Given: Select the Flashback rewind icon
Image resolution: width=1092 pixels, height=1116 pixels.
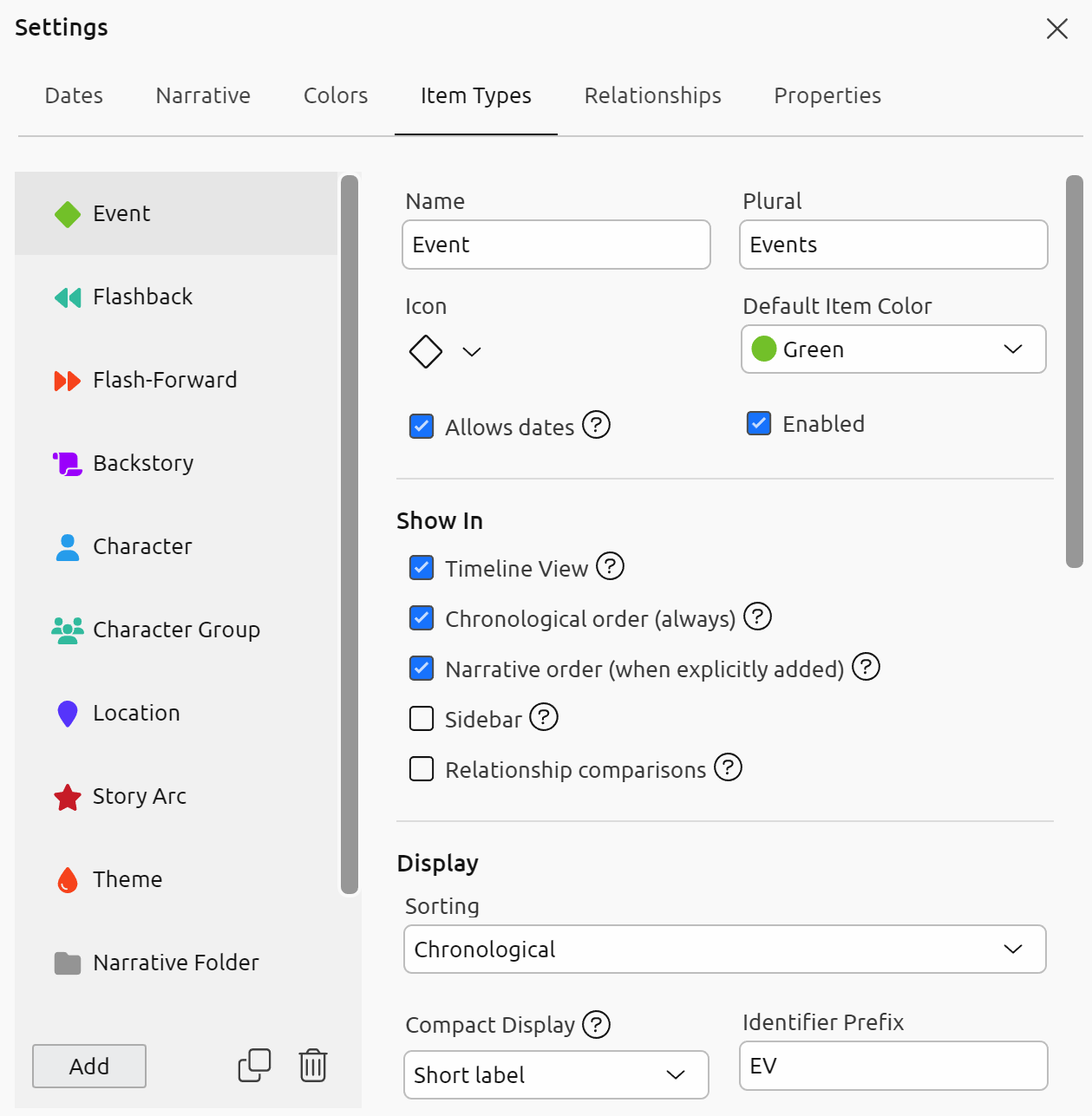Looking at the screenshot, I should [x=67, y=297].
